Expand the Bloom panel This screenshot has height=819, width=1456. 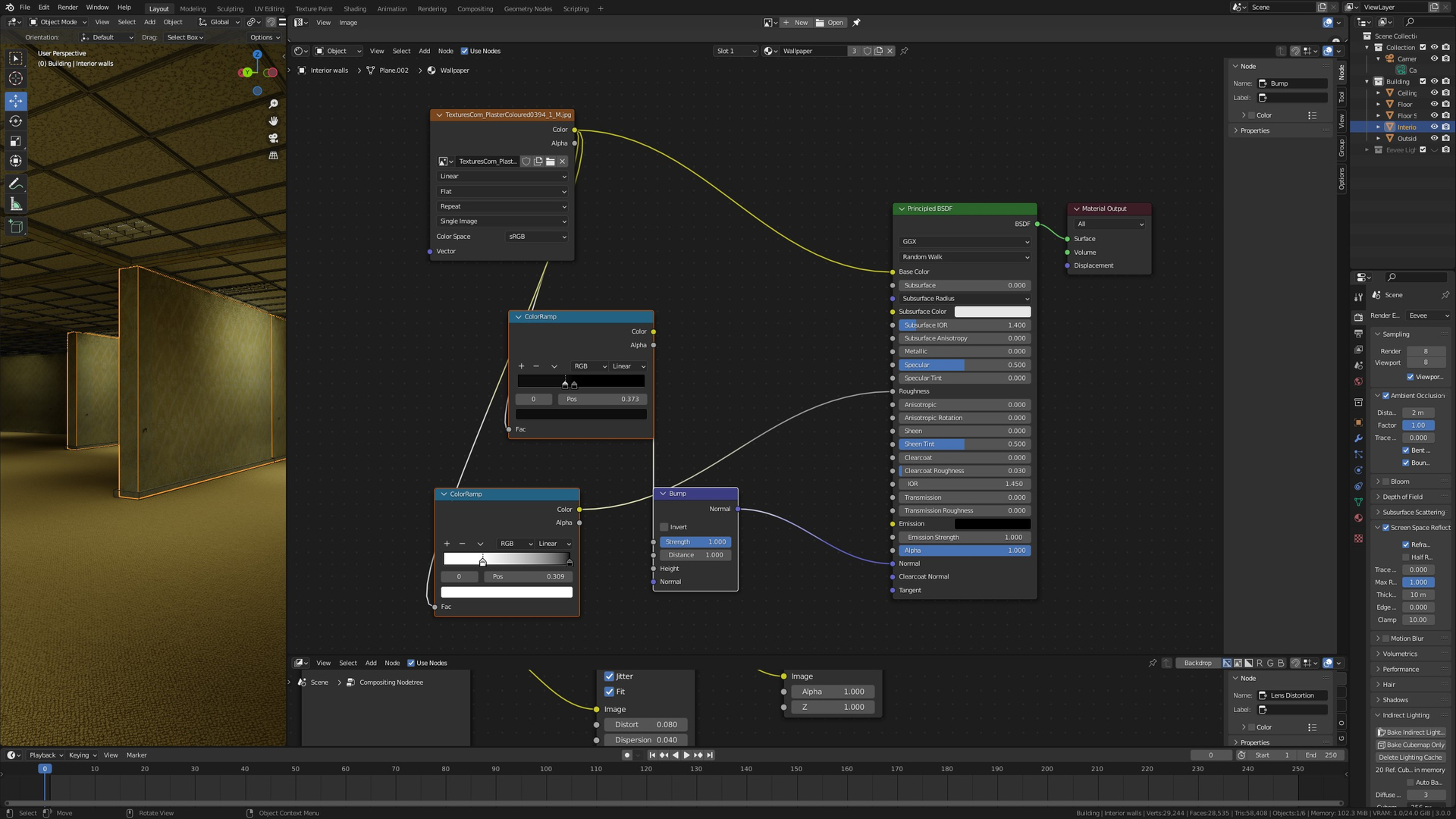point(1378,482)
